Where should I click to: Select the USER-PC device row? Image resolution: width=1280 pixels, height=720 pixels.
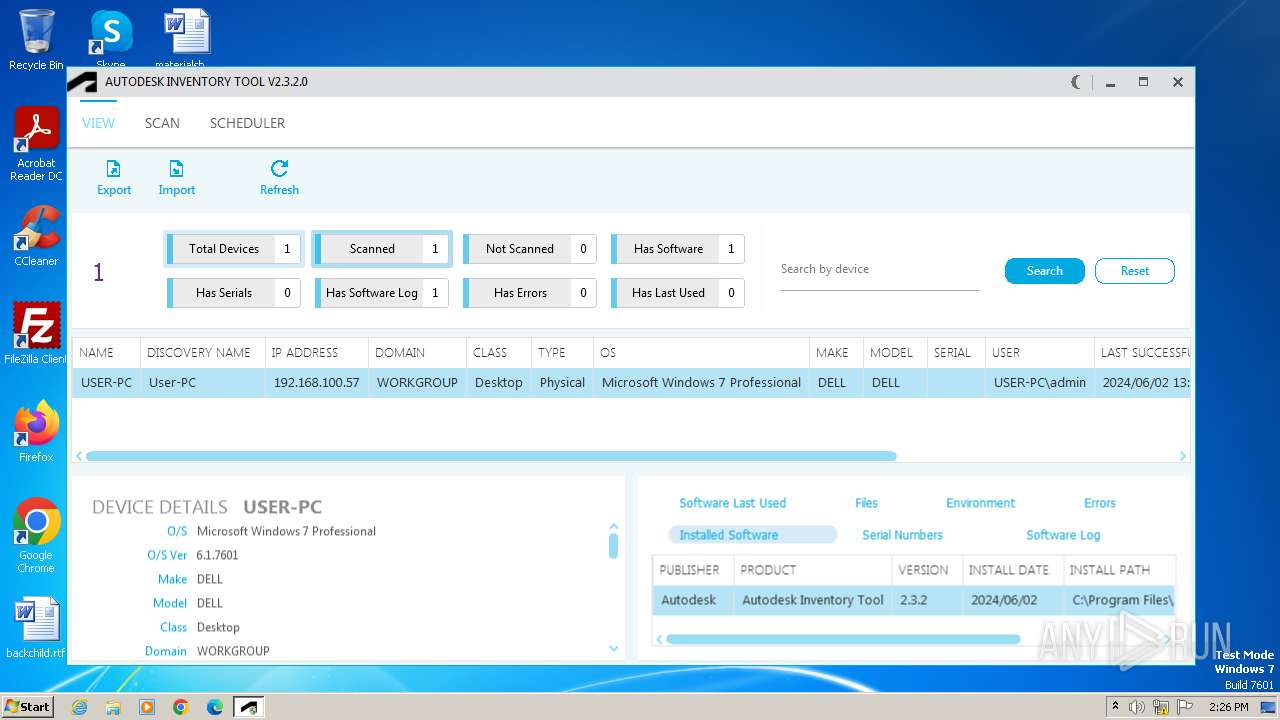pyautogui.click(x=631, y=383)
